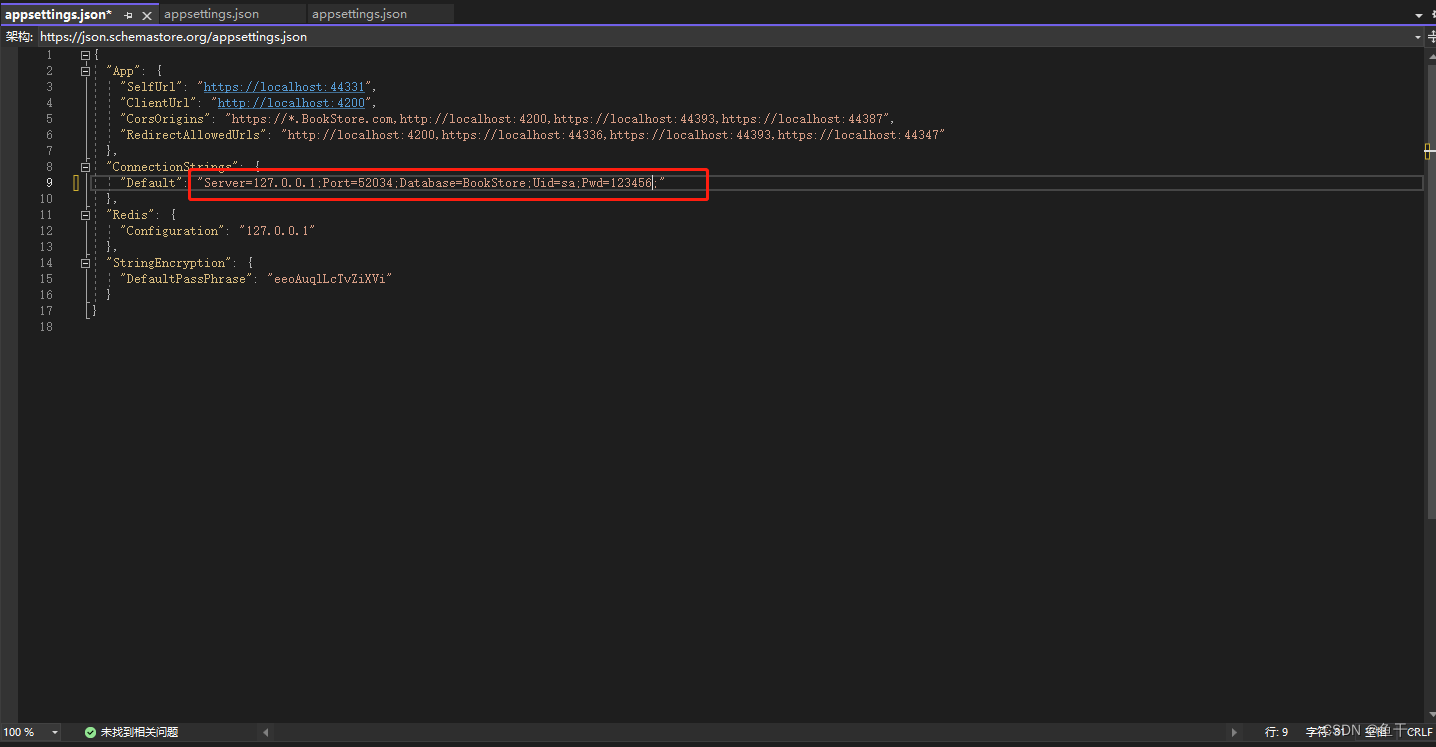
Task: Open the 100 % zoom level dropdown
Action: [x=53, y=732]
